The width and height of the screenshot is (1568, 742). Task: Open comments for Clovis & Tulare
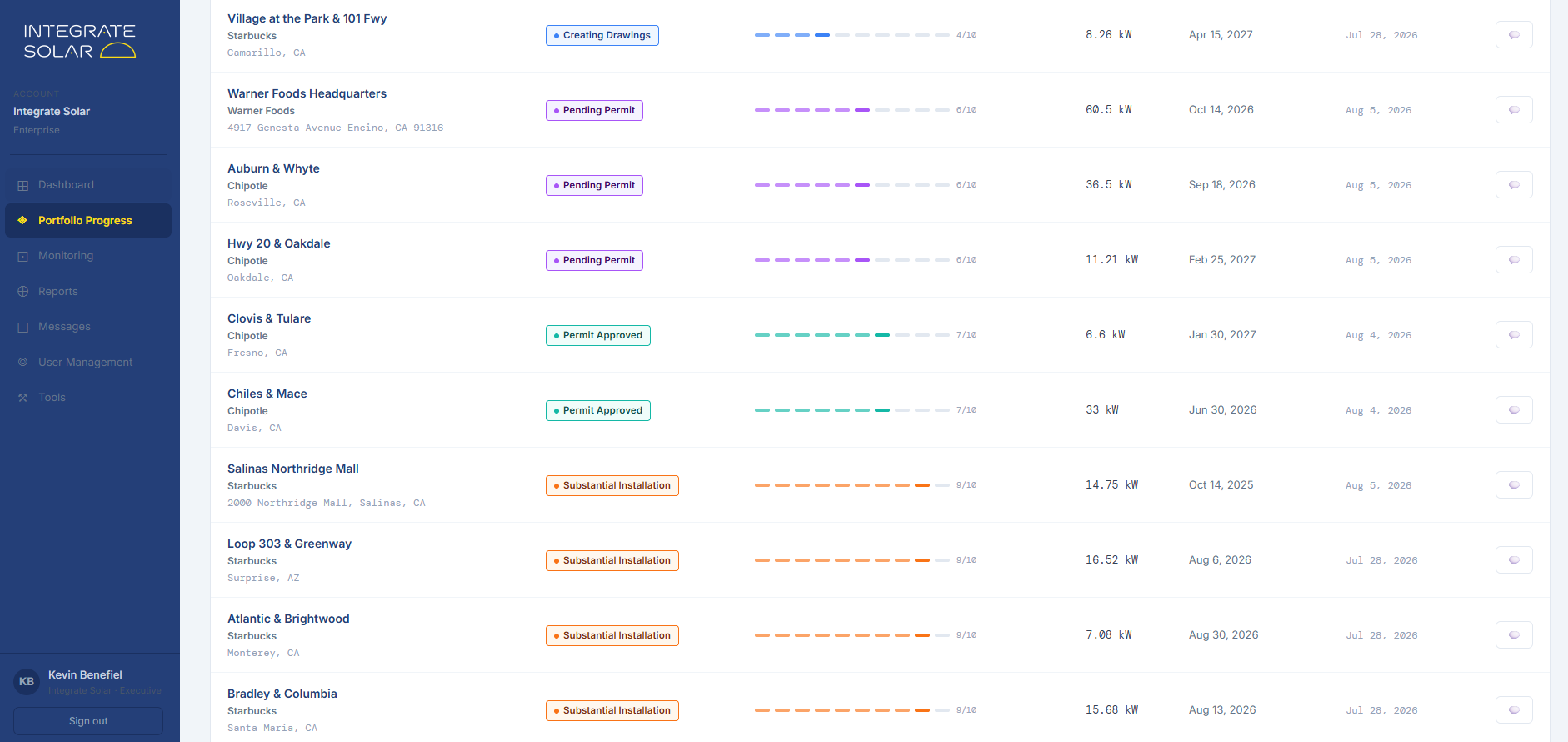[1514, 335]
